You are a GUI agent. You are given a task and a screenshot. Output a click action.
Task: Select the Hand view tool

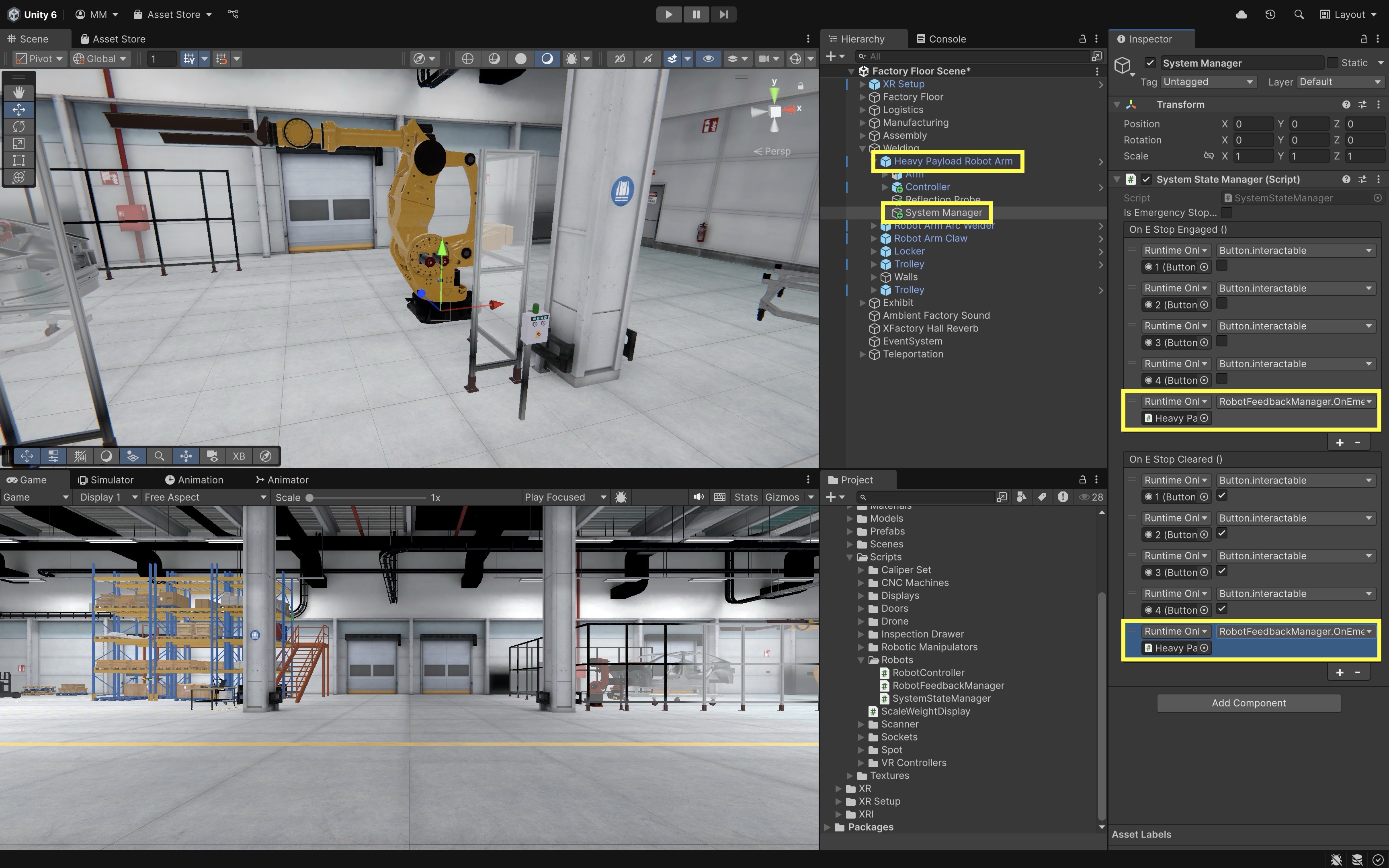click(18, 92)
